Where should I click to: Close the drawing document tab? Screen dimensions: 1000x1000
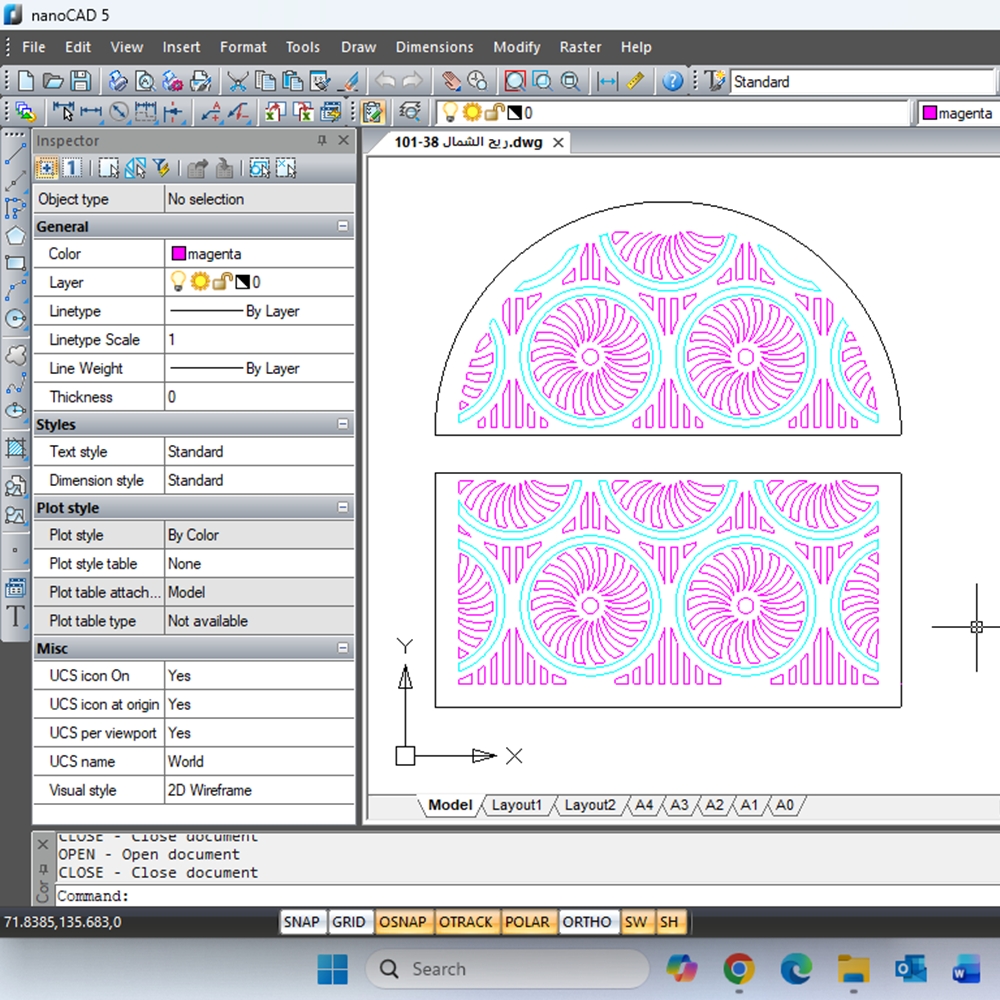pos(558,143)
